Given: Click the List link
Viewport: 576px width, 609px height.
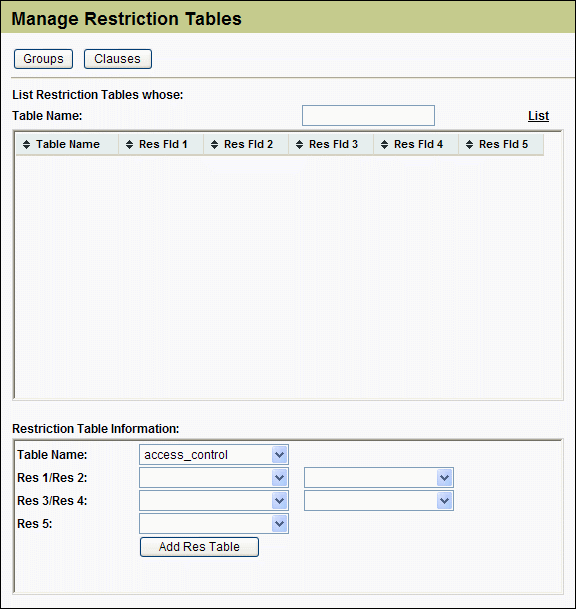Looking at the screenshot, I should (x=538, y=116).
